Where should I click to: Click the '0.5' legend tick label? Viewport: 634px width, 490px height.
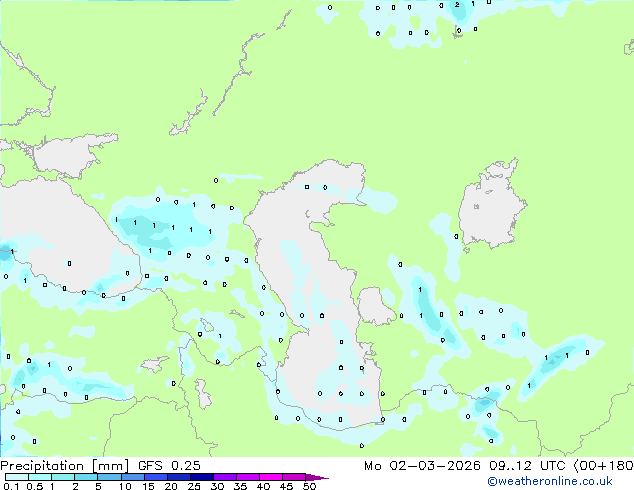pyautogui.click(x=34, y=486)
